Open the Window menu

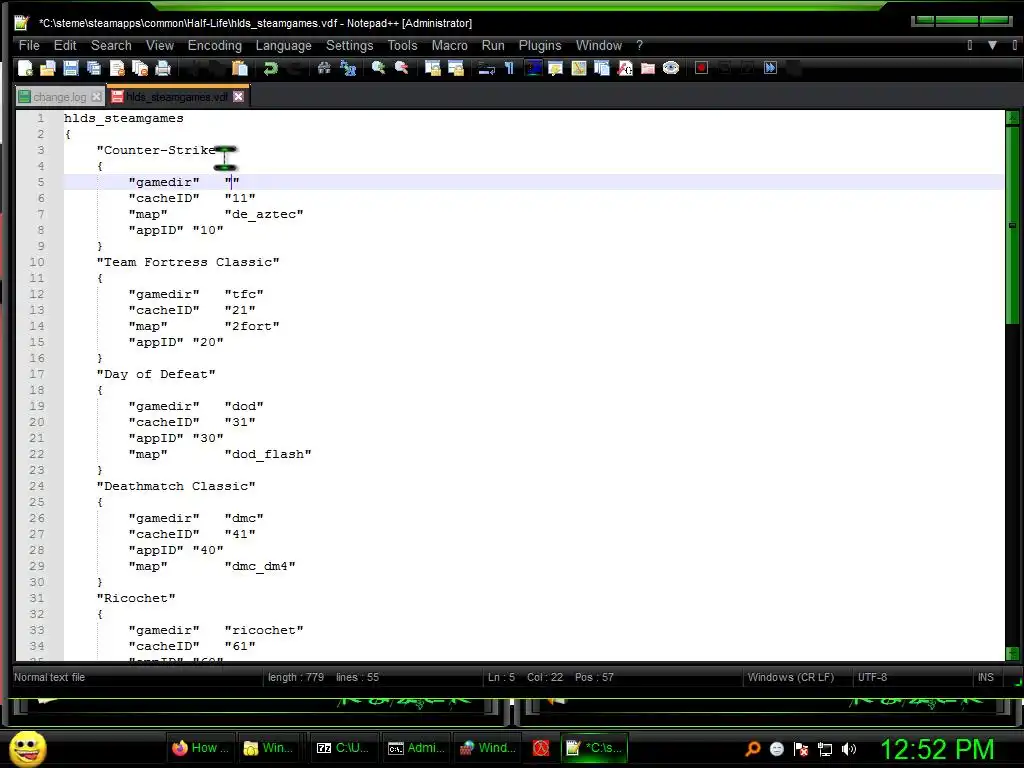click(598, 45)
